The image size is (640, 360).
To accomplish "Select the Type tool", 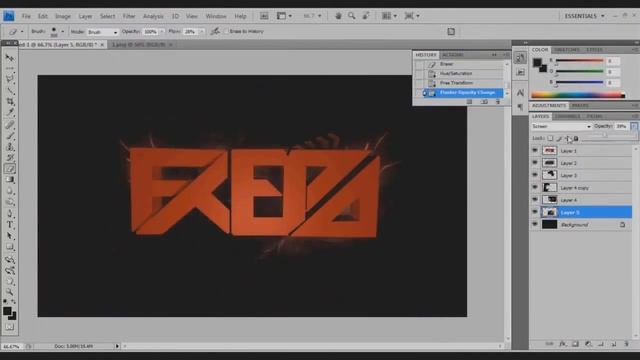I will point(10,224).
